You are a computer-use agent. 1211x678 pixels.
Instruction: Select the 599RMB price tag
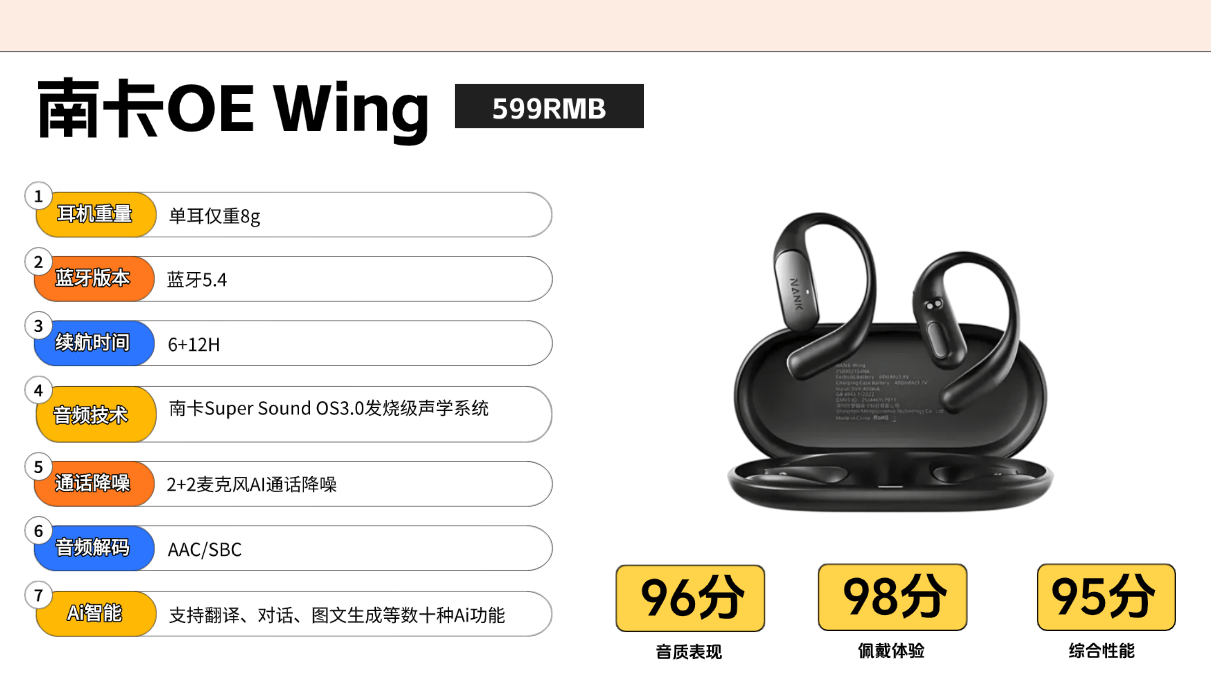[549, 107]
